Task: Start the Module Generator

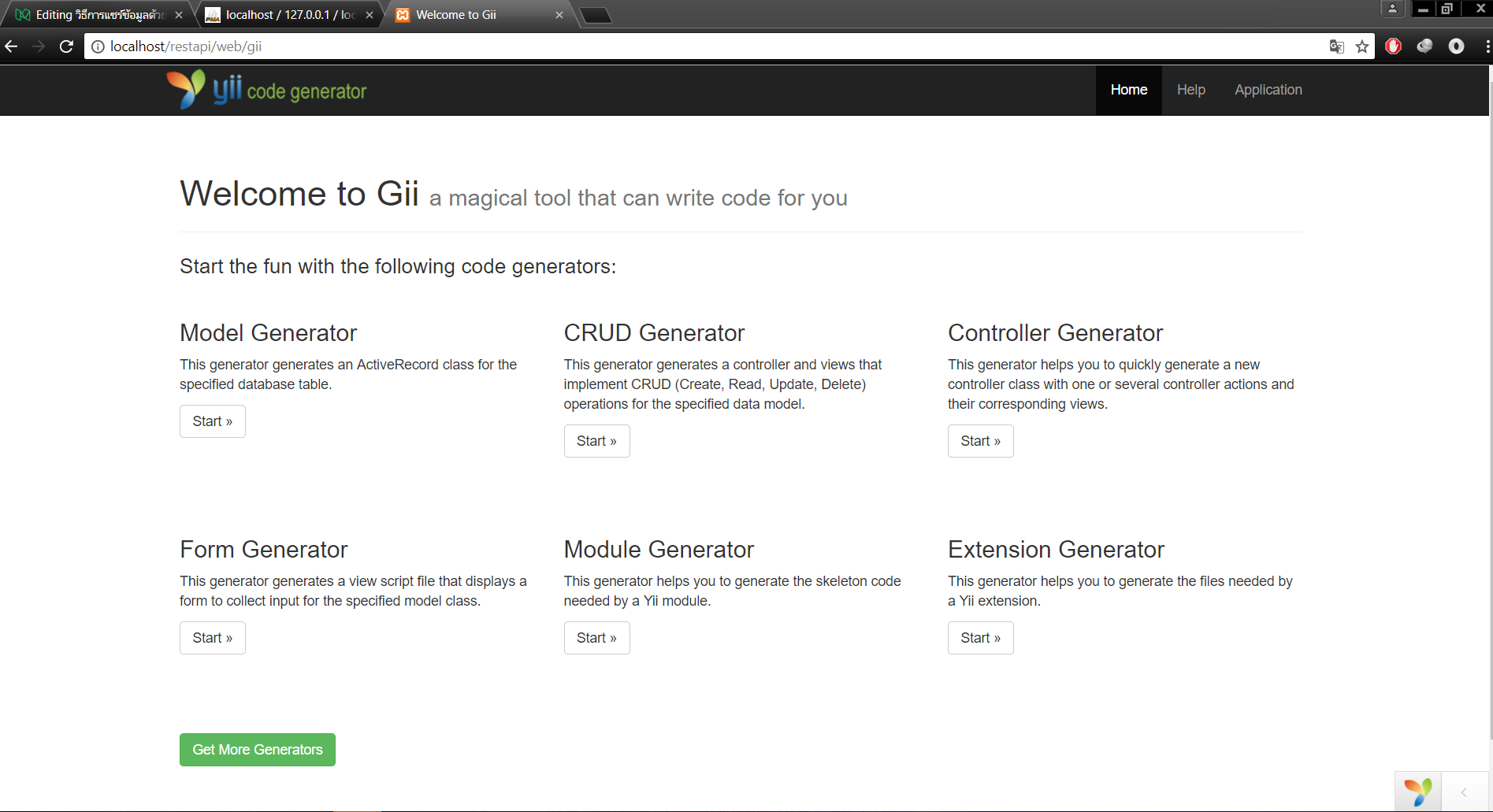Action: pos(596,638)
